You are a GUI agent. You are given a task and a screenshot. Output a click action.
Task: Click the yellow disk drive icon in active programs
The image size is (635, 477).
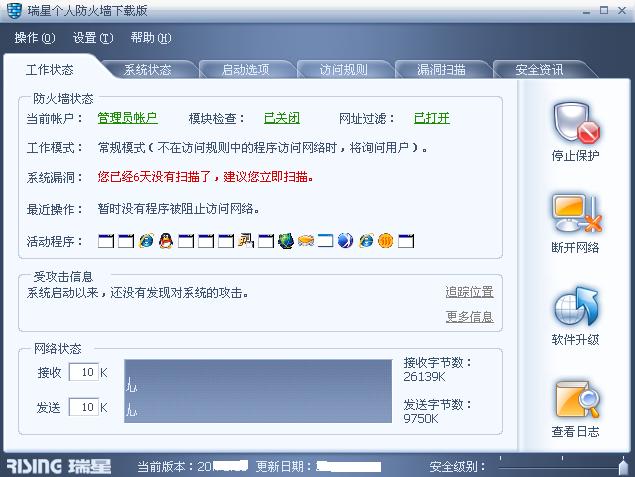[x=306, y=241]
